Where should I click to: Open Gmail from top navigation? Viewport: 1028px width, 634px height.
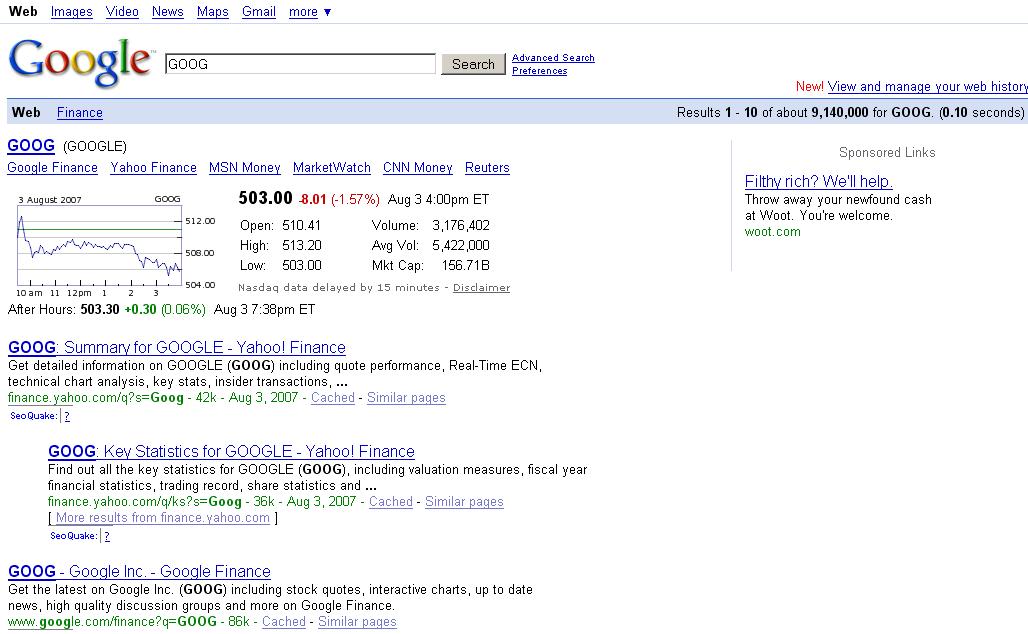258,12
